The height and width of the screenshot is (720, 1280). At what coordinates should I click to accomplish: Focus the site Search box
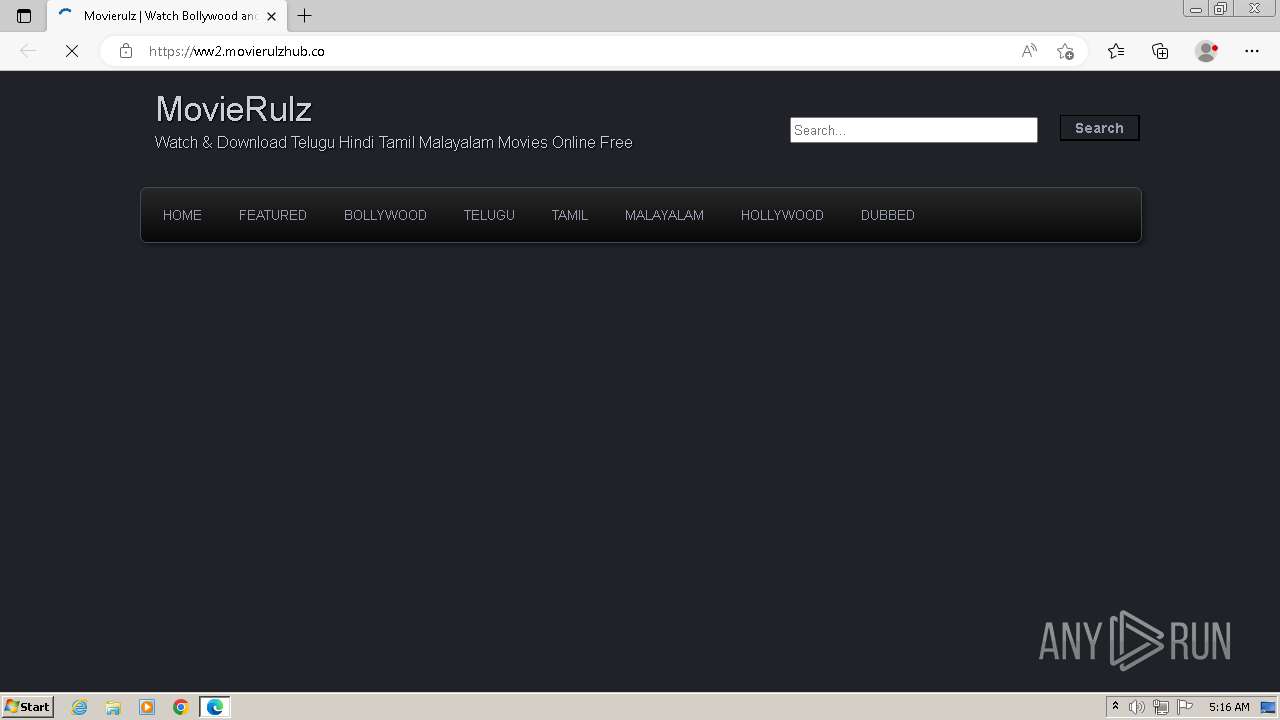point(914,130)
